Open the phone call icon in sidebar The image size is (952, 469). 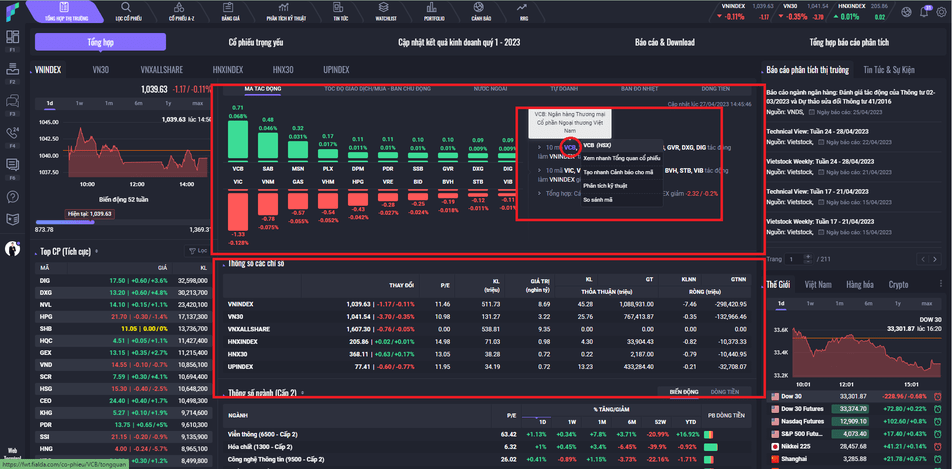(x=14, y=128)
